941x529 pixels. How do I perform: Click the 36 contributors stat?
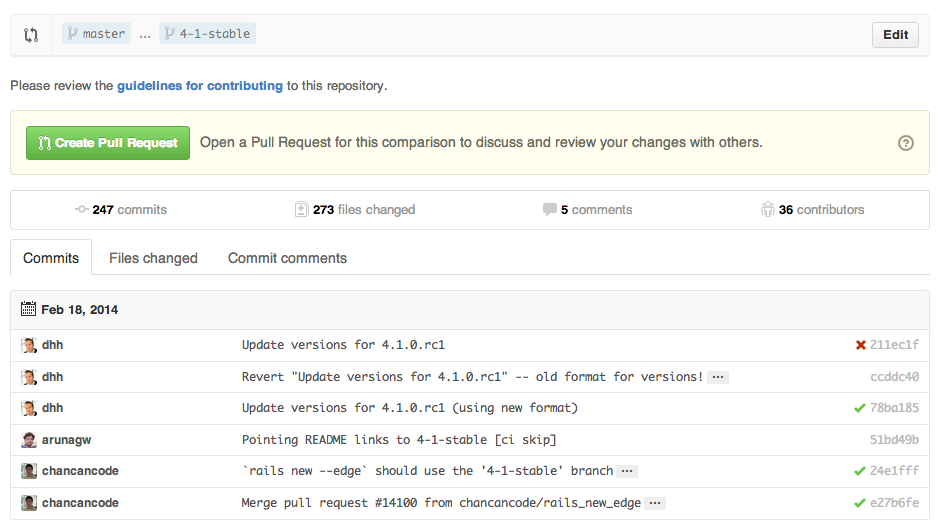tap(812, 210)
